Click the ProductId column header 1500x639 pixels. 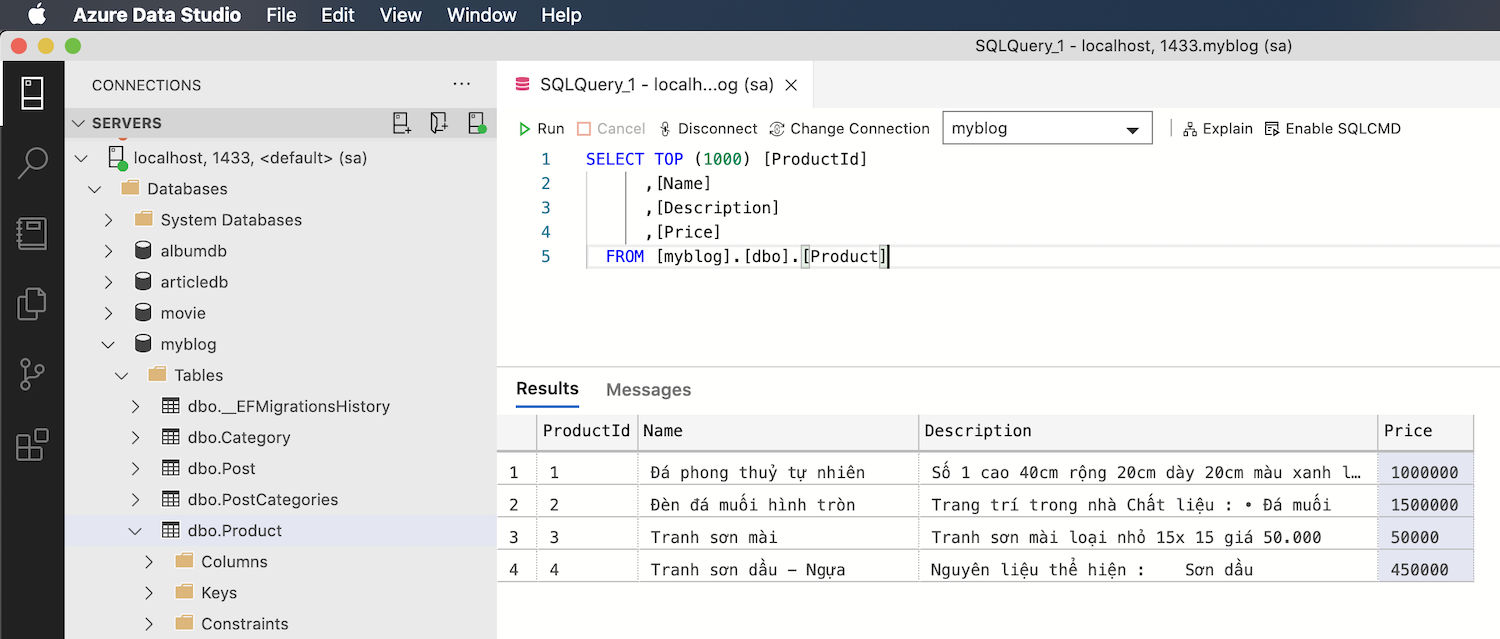(586, 431)
